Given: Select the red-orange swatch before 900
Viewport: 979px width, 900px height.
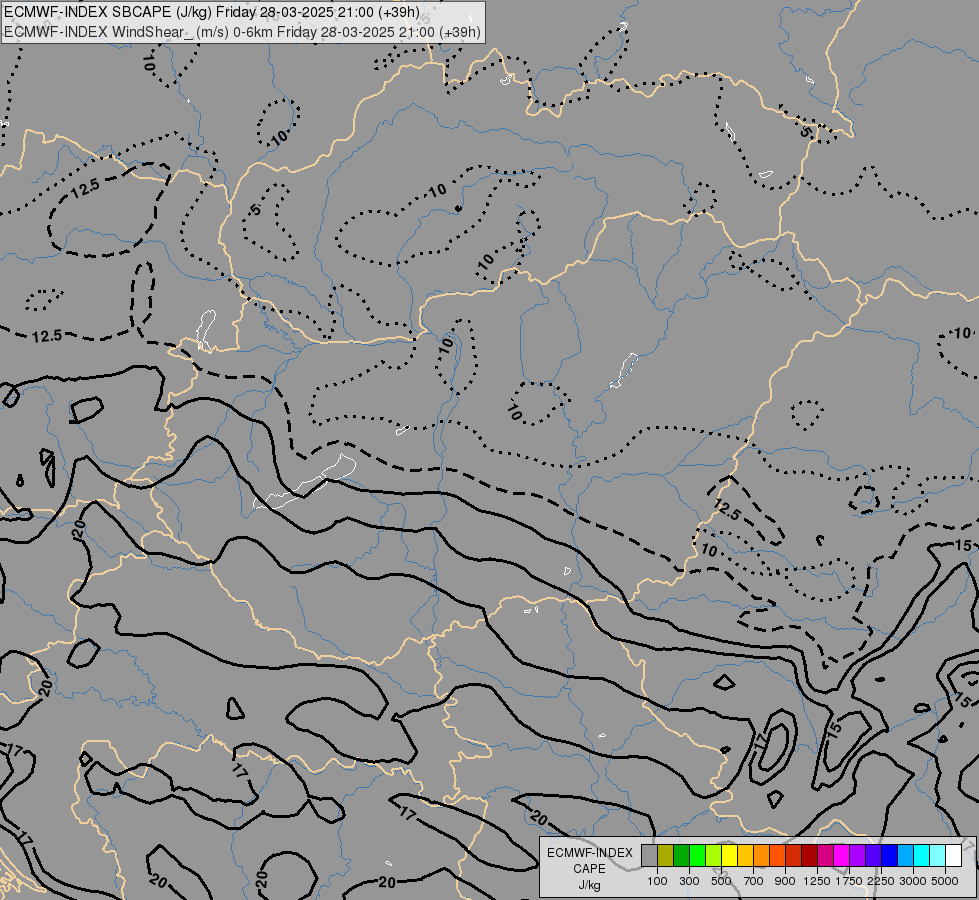Looking at the screenshot, I should 777,855.
